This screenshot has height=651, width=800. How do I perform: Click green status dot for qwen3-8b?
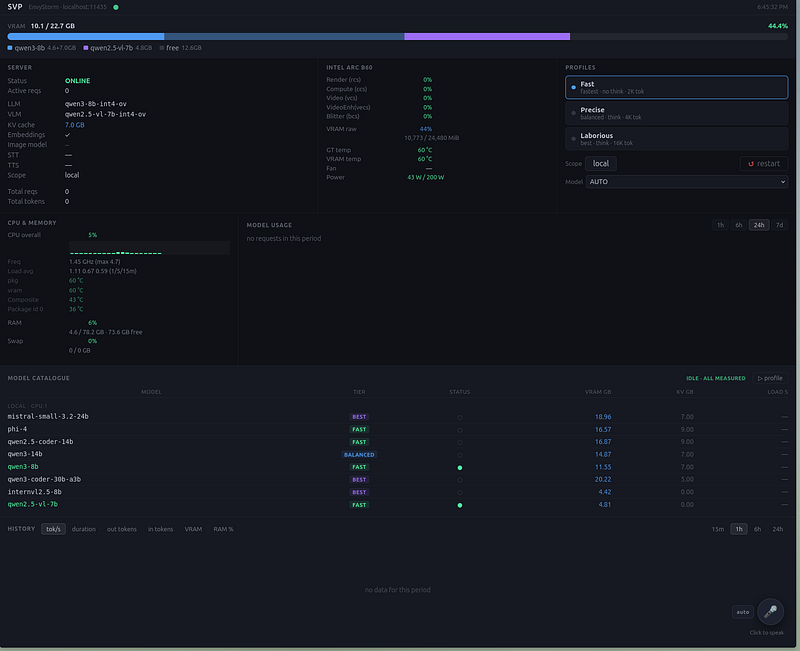tap(460, 468)
